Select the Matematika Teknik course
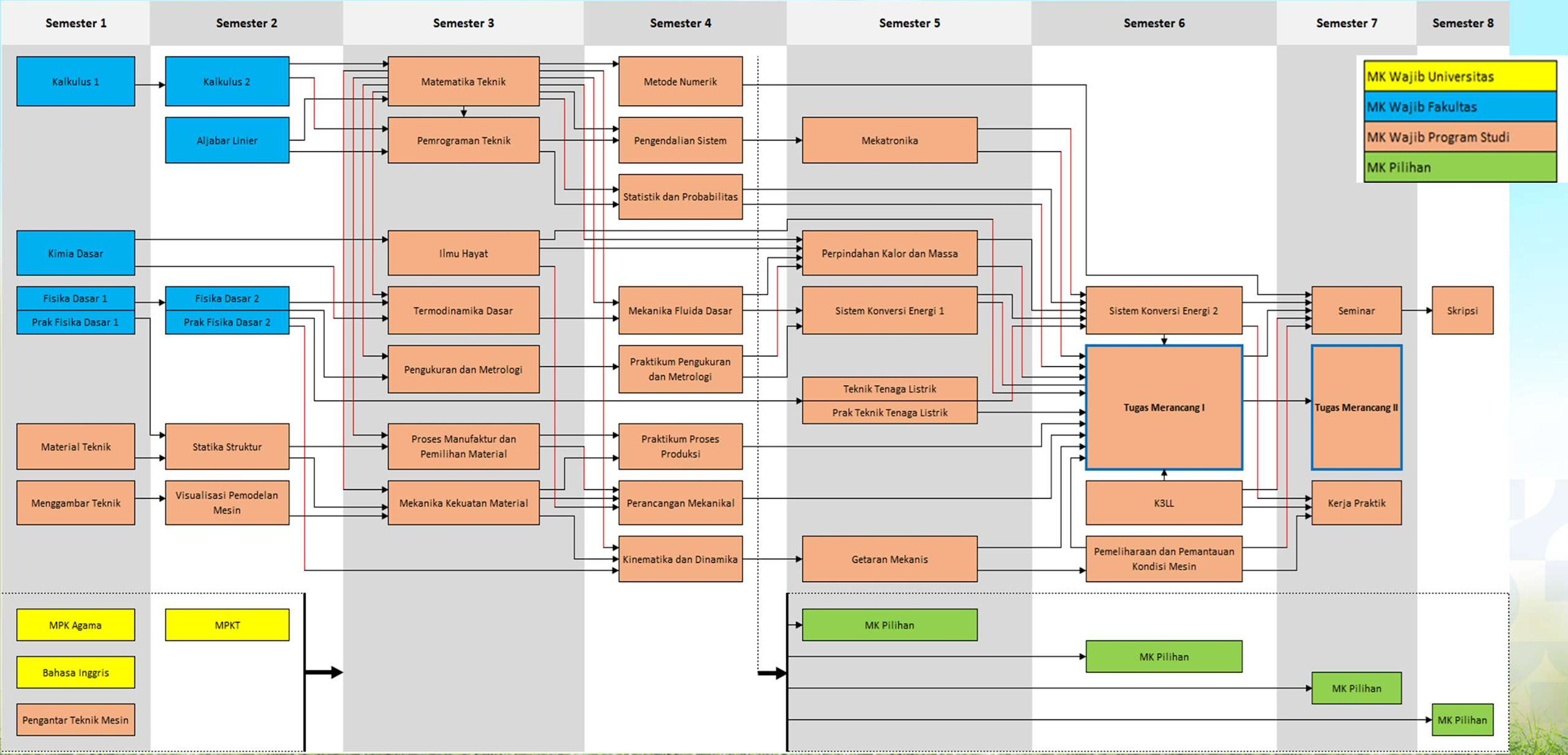 point(463,80)
